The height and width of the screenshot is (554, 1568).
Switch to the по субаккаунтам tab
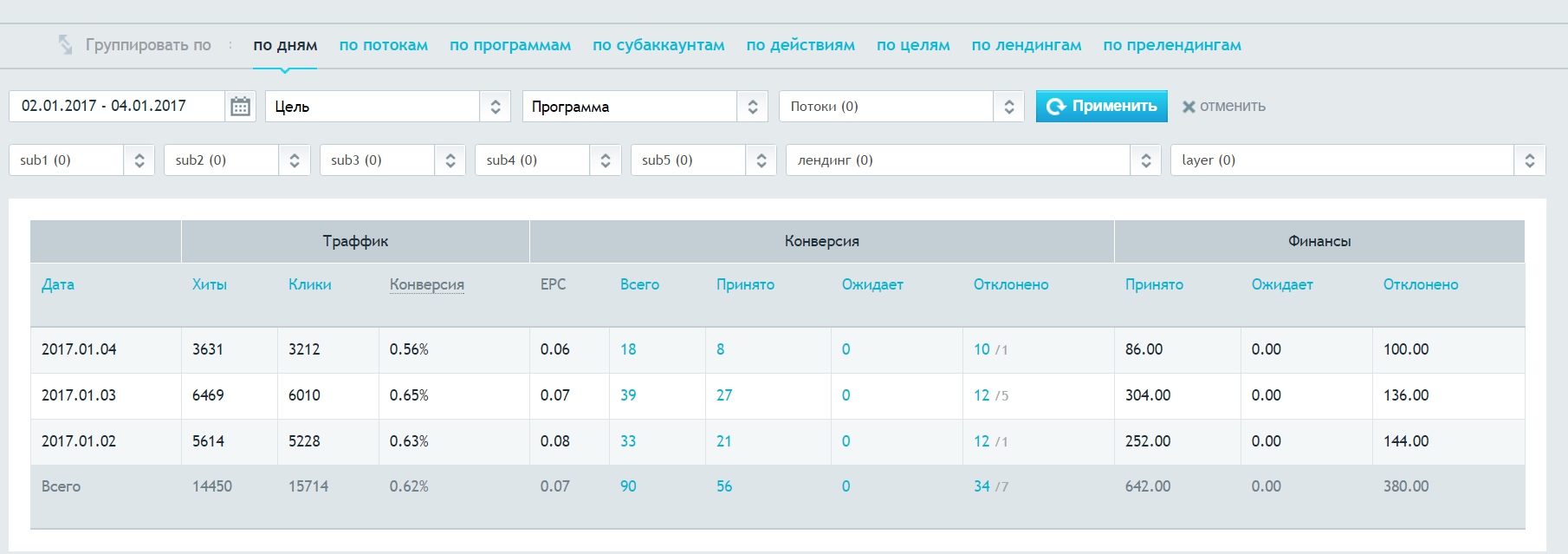(x=658, y=45)
